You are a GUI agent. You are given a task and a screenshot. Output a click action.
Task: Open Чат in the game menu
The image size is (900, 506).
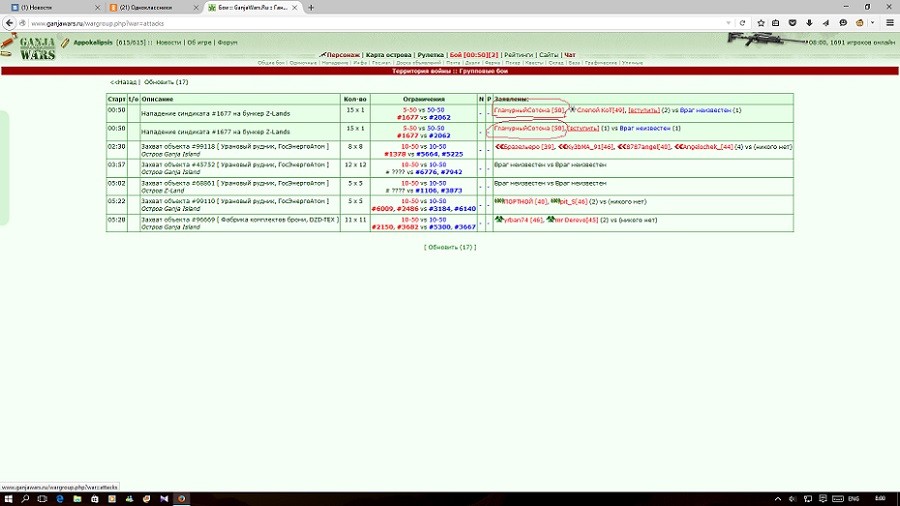click(569, 55)
